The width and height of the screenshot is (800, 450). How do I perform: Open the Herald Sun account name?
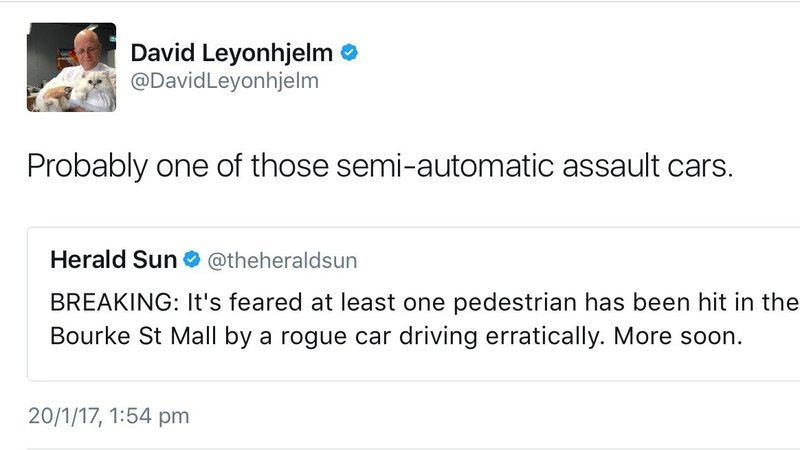[x=113, y=261]
